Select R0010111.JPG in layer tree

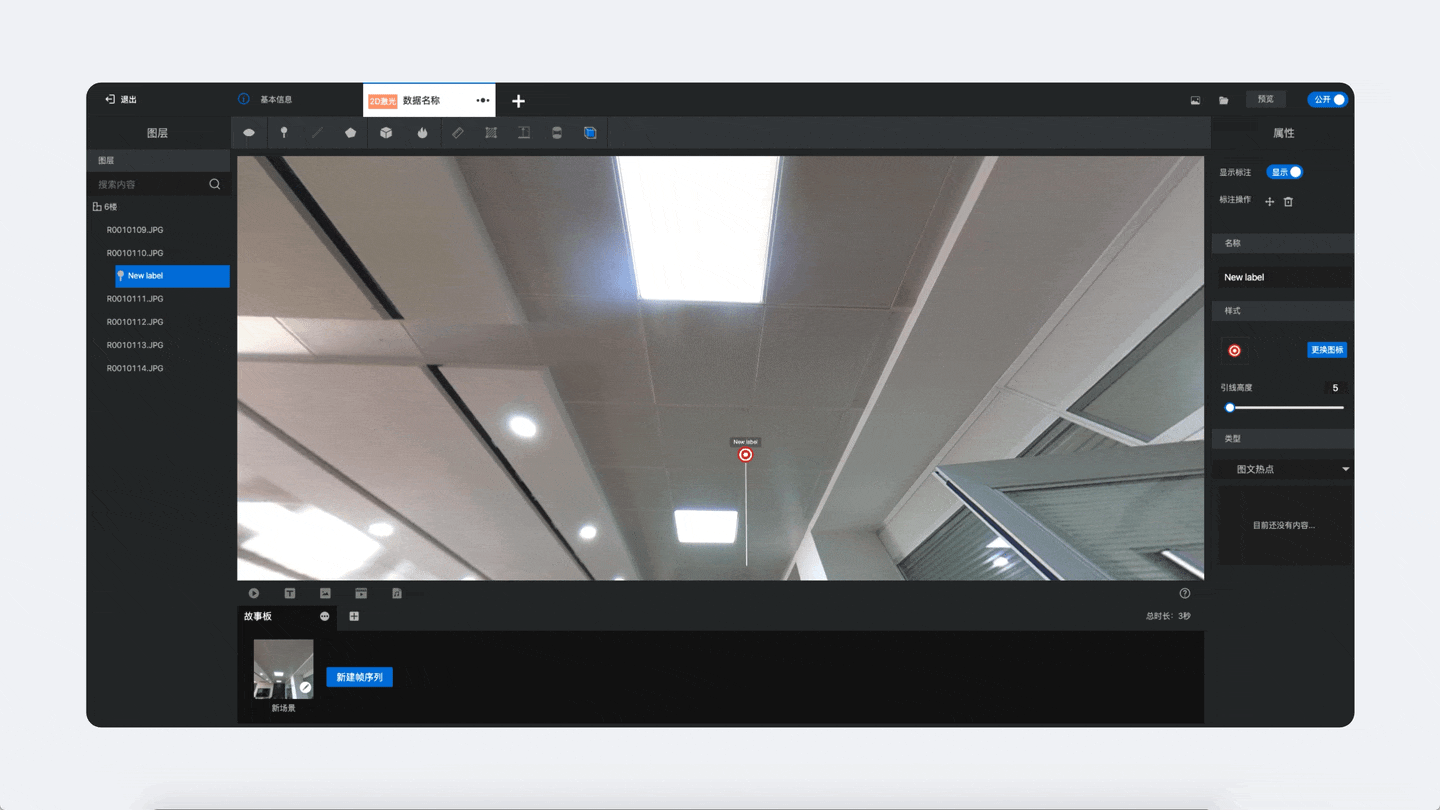click(x=135, y=299)
